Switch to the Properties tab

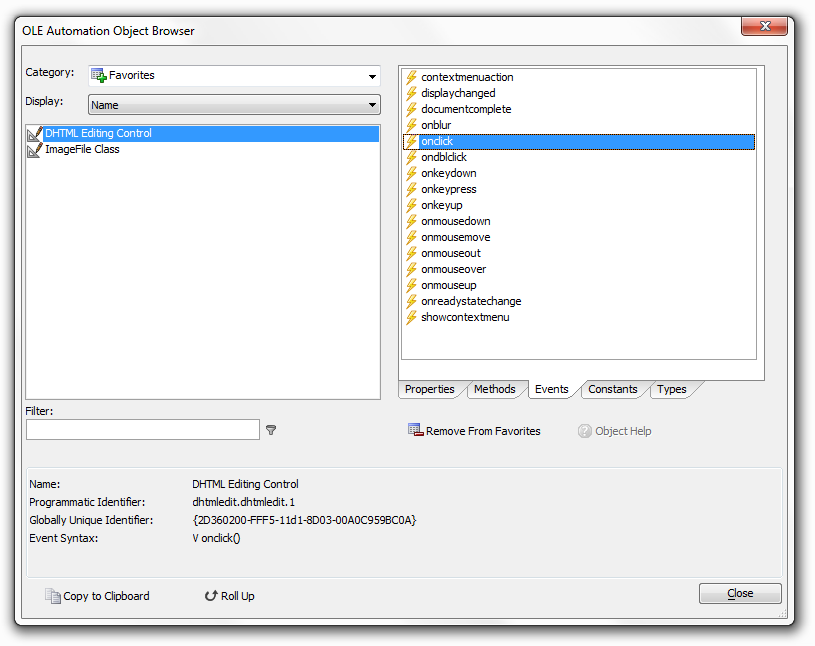click(429, 389)
